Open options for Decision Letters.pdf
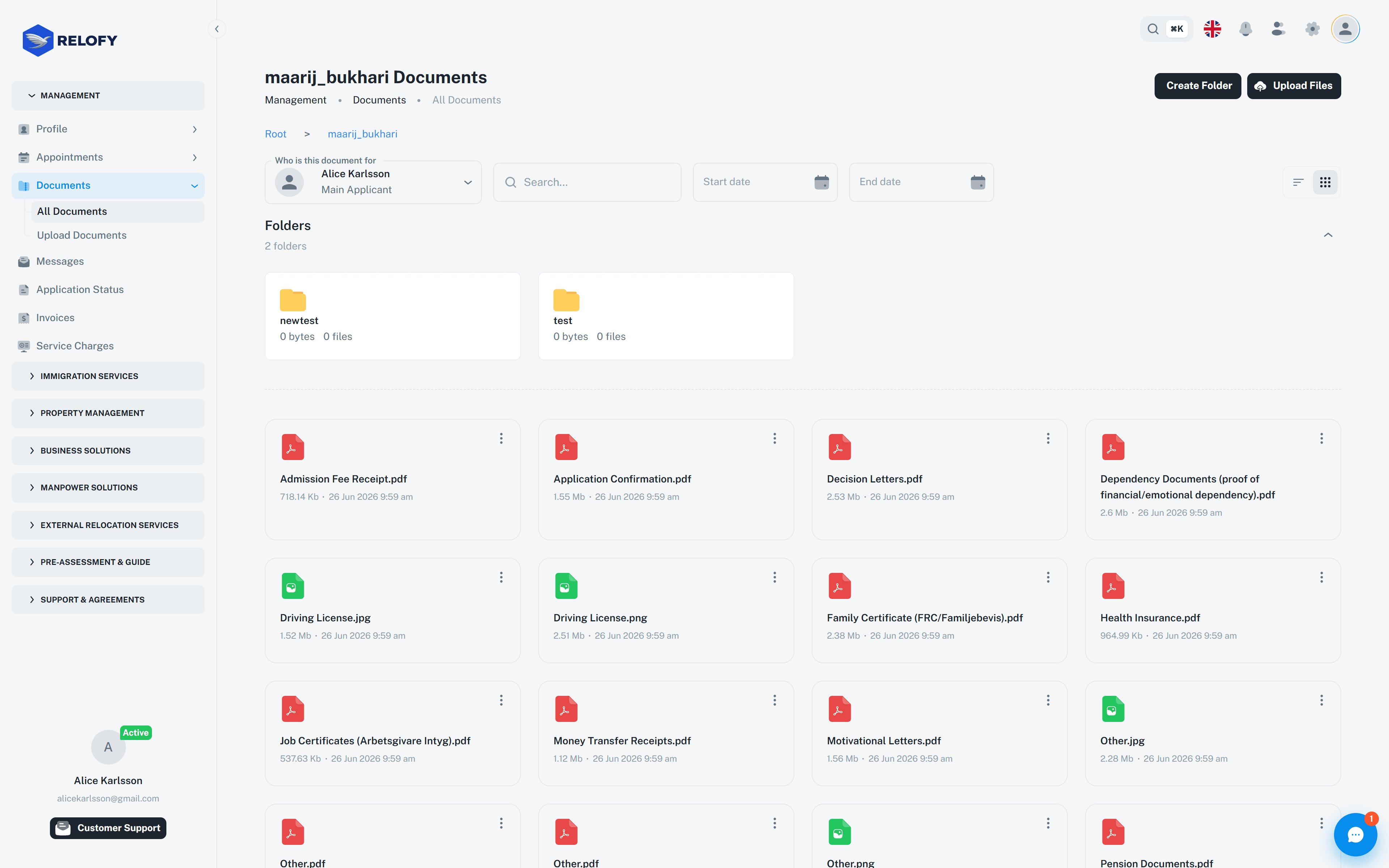Image resolution: width=1389 pixels, height=868 pixels. [1048, 439]
